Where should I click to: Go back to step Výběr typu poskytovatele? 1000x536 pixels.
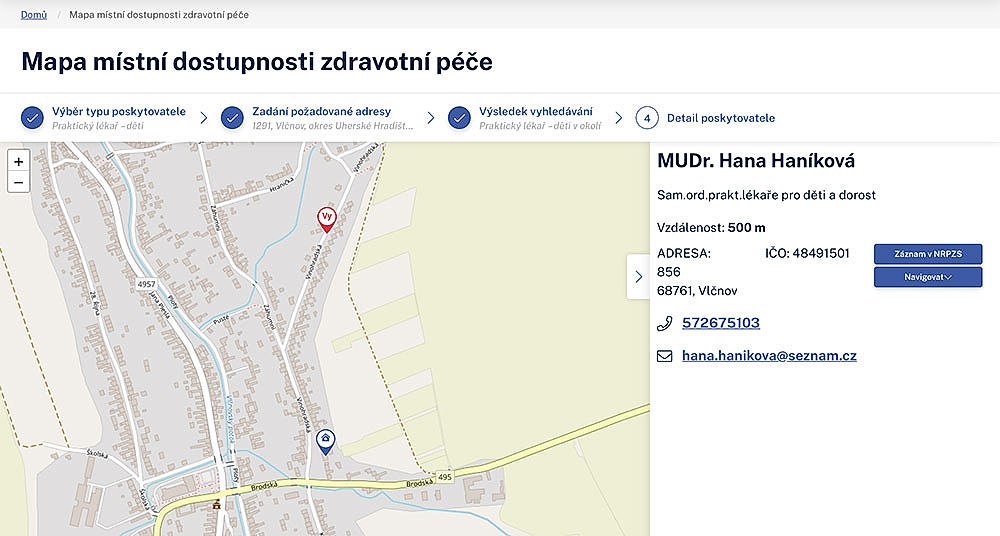(x=119, y=111)
